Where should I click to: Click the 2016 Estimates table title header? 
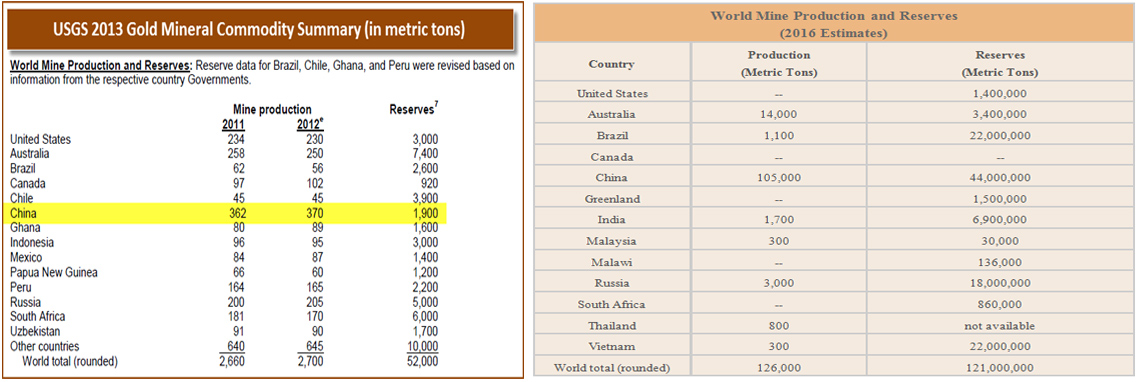pos(832,24)
